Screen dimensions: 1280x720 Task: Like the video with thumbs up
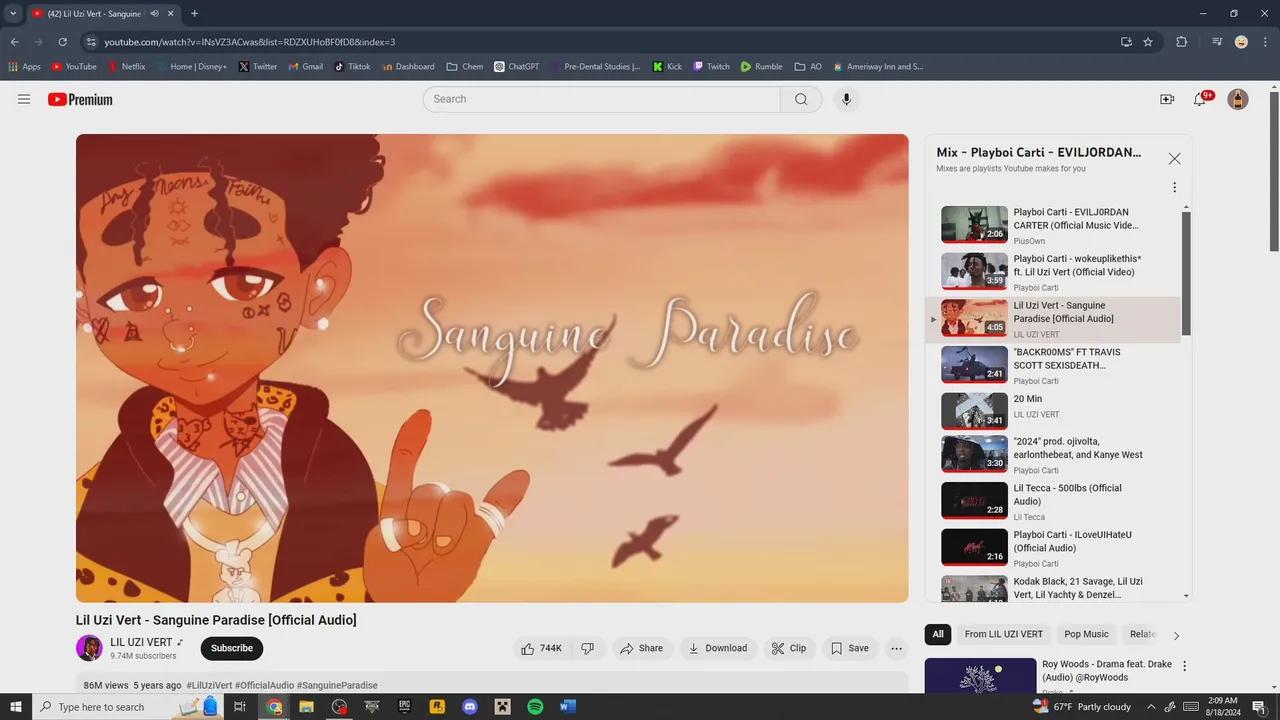[x=540, y=648]
